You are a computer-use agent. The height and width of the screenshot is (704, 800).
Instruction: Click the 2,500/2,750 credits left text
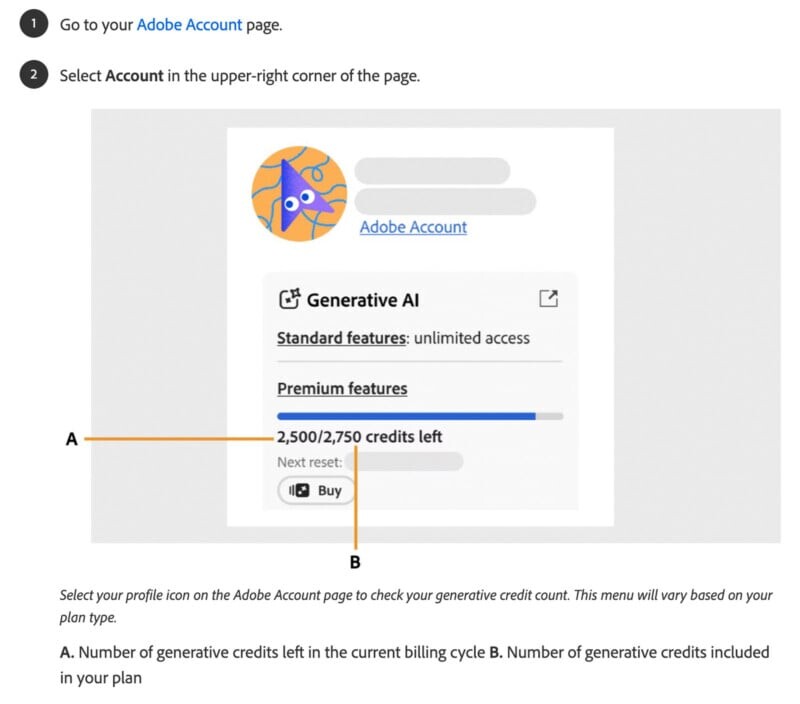tap(359, 437)
